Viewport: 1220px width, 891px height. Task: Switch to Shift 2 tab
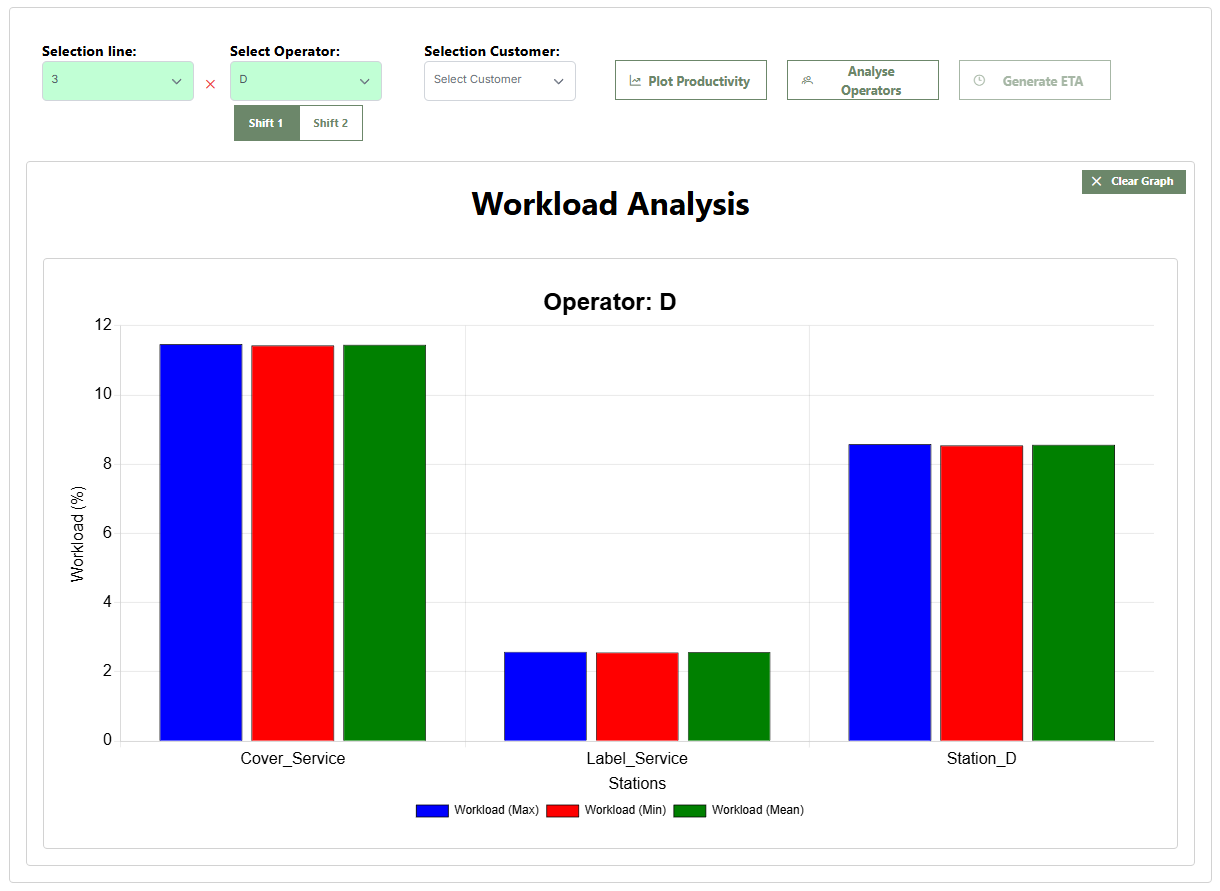tap(331, 123)
